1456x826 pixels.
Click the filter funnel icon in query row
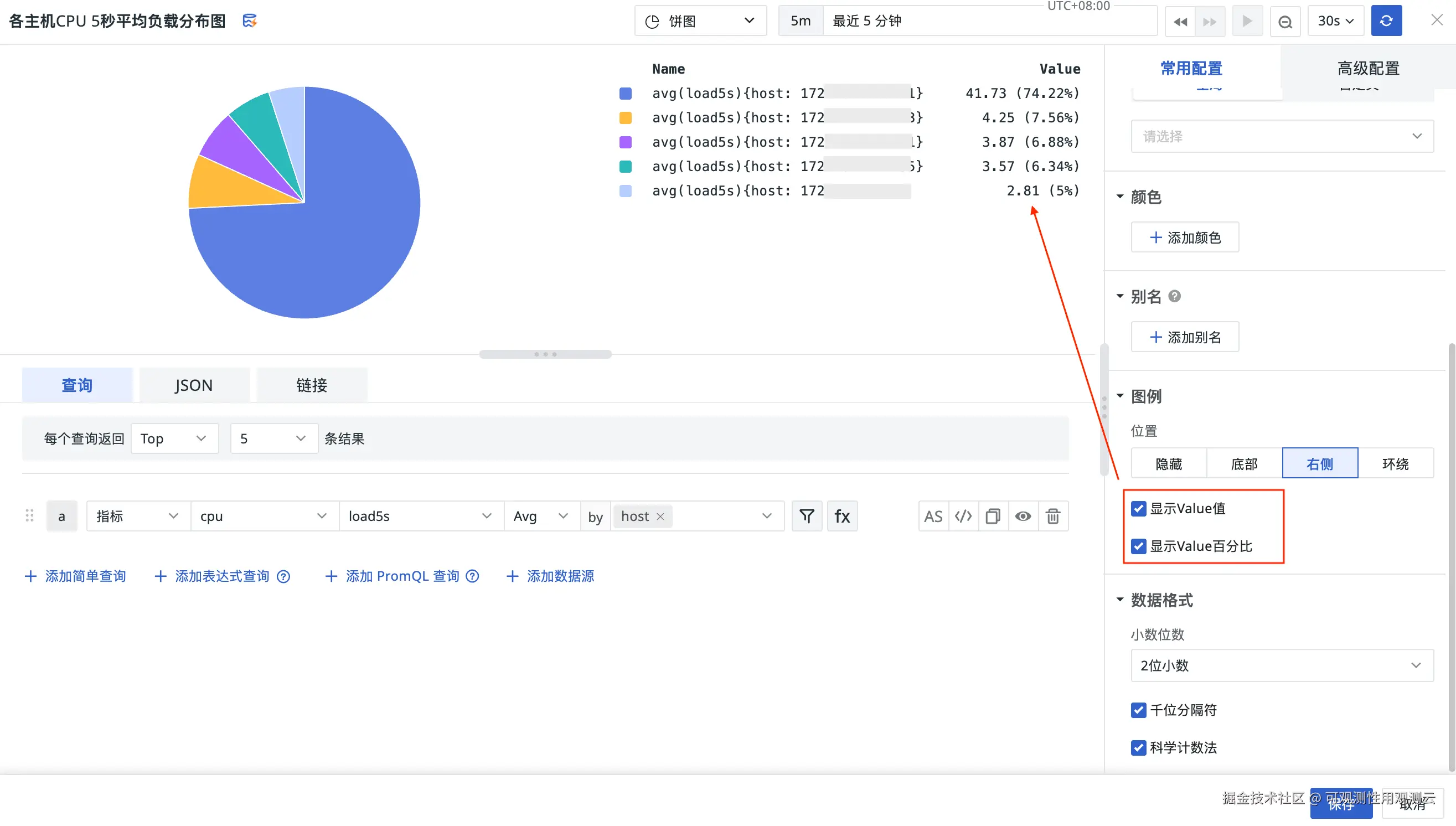coord(807,515)
